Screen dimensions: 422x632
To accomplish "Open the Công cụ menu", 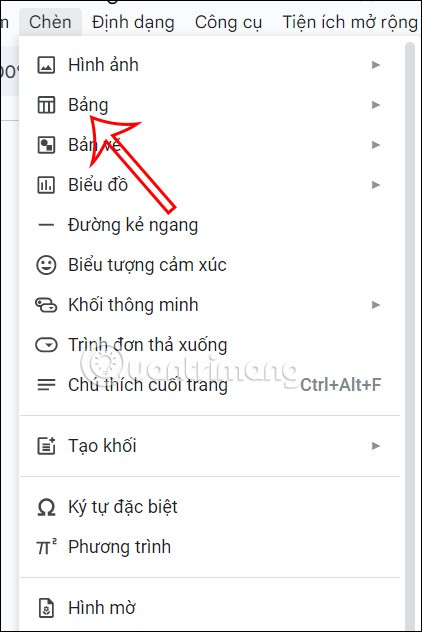I will pos(229,23).
